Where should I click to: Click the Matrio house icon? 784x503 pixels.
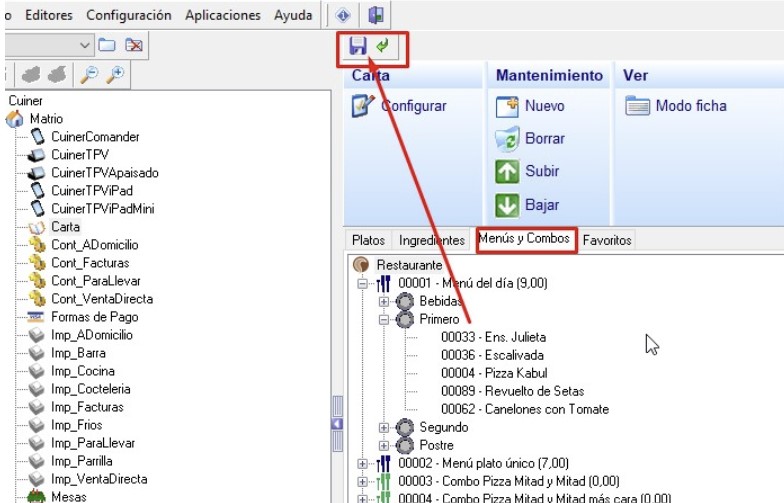(14, 119)
